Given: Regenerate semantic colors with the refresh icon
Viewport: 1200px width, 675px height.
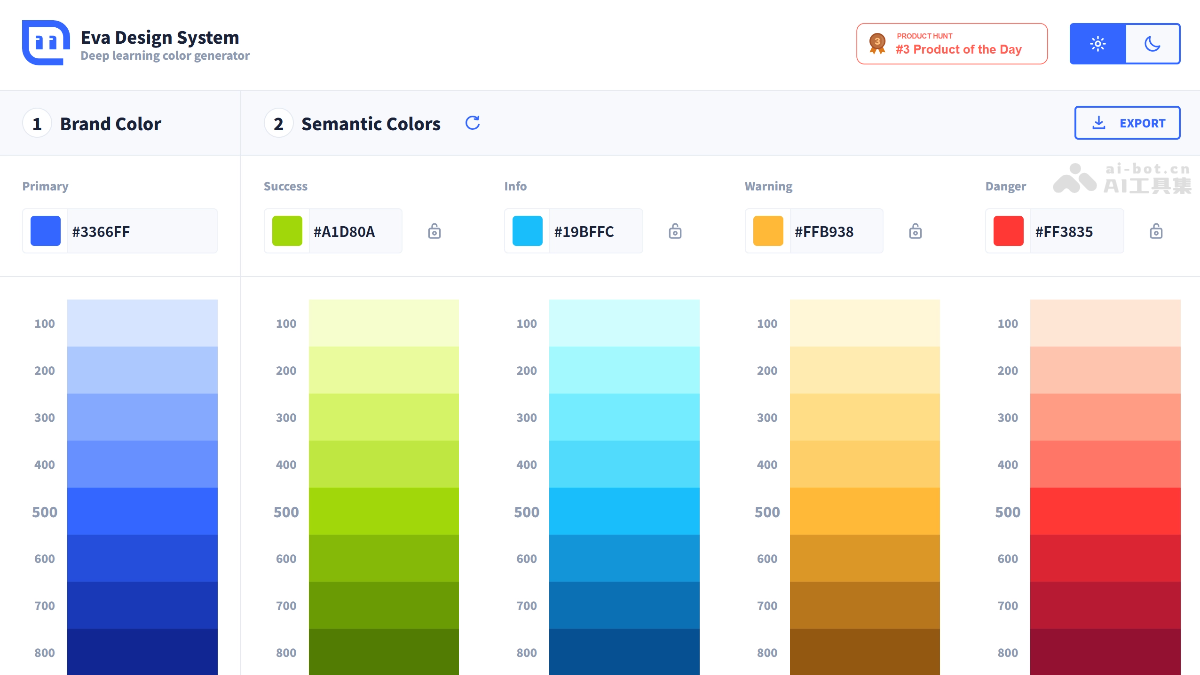Looking at the screenshot, I should [471, 122].
